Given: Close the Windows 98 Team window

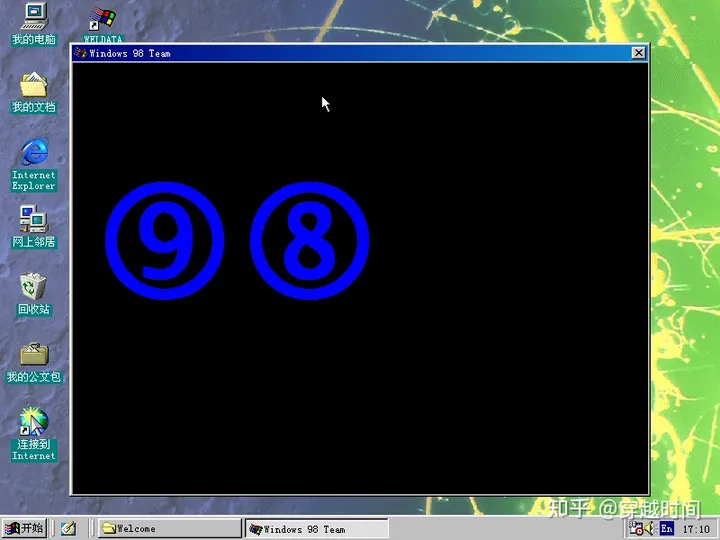Looking at the screenshot, I should pos(638,53).
